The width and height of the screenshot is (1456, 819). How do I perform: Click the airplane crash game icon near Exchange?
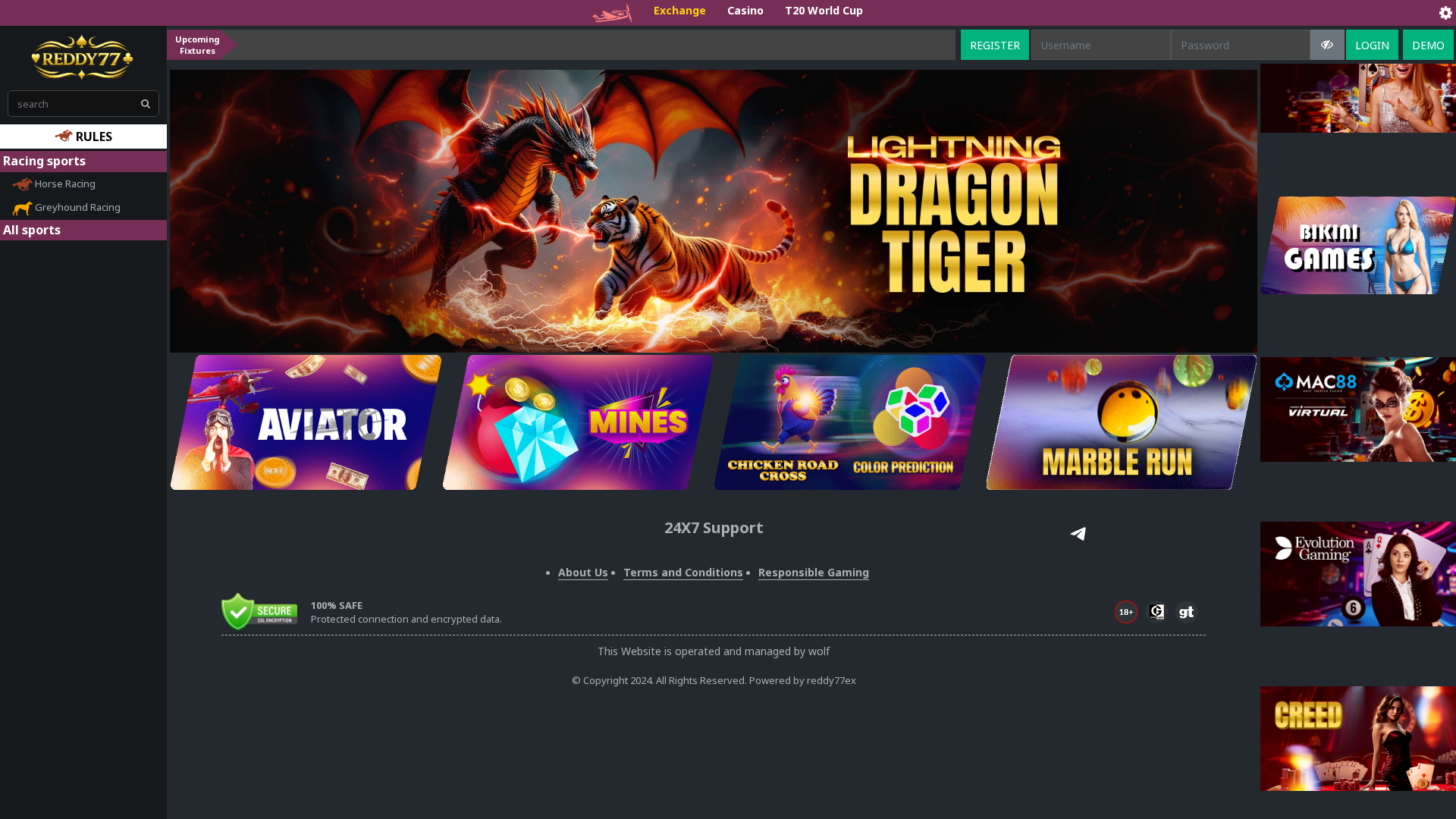pyautogui.click(x=613, y=12)
